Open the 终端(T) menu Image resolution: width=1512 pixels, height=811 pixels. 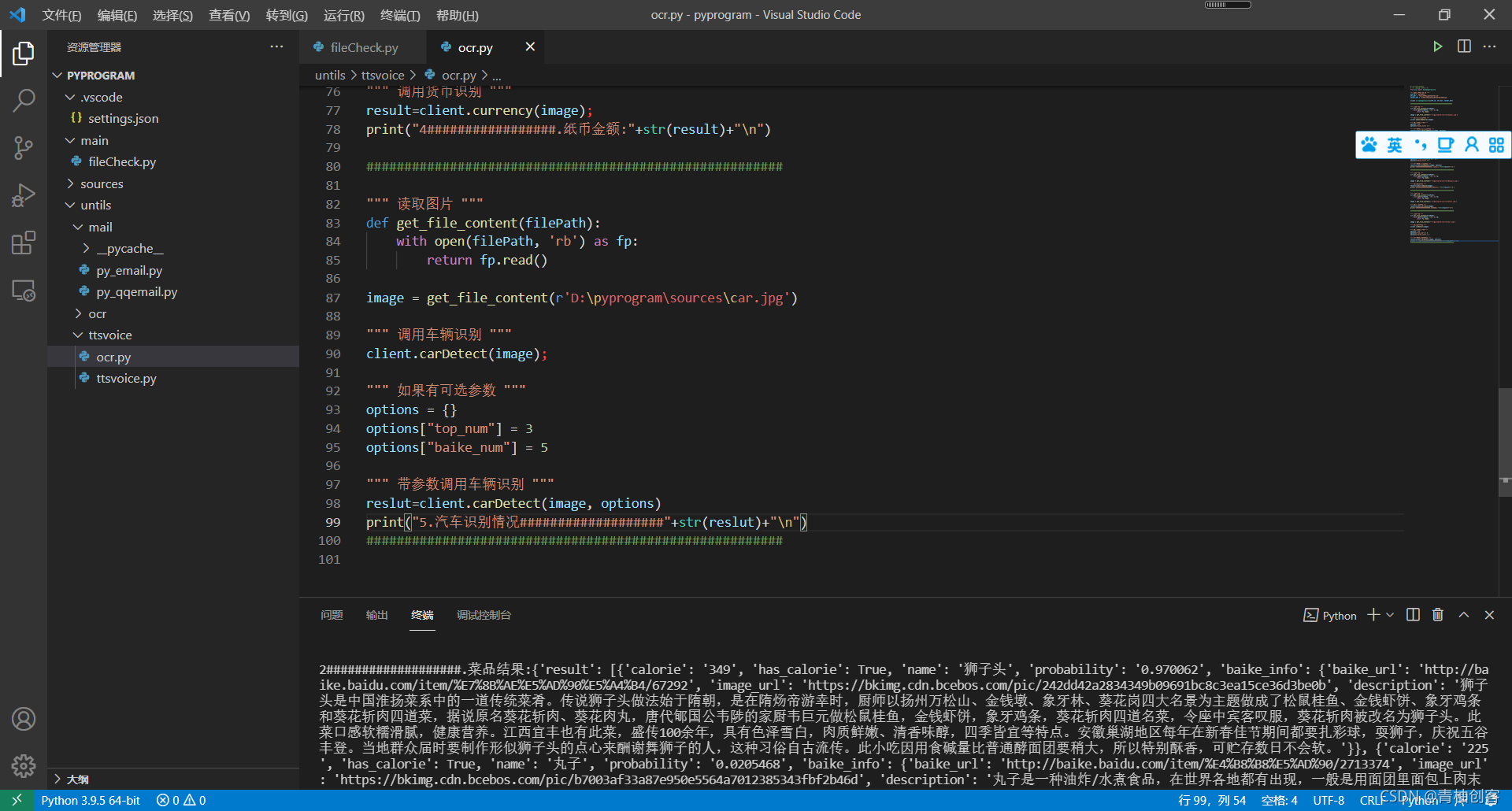tap(400, 15)
